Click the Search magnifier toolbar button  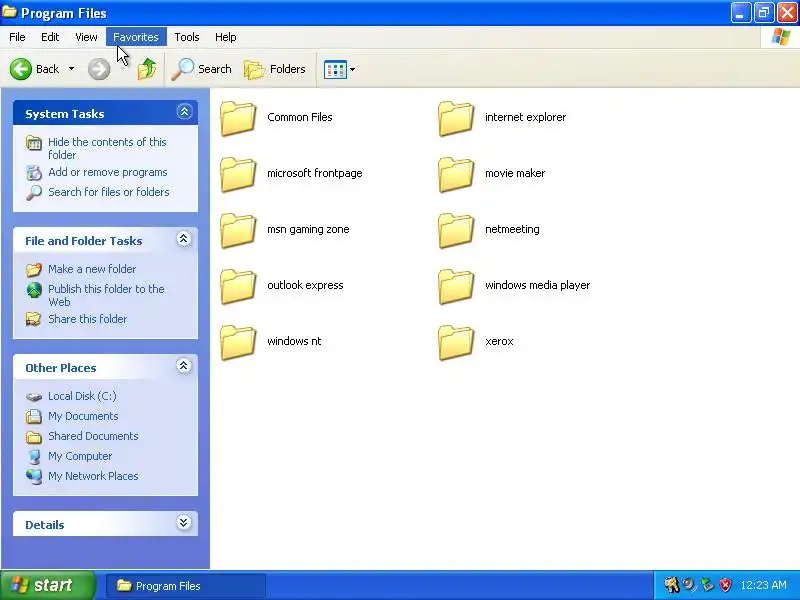click(x=202, y=69)
